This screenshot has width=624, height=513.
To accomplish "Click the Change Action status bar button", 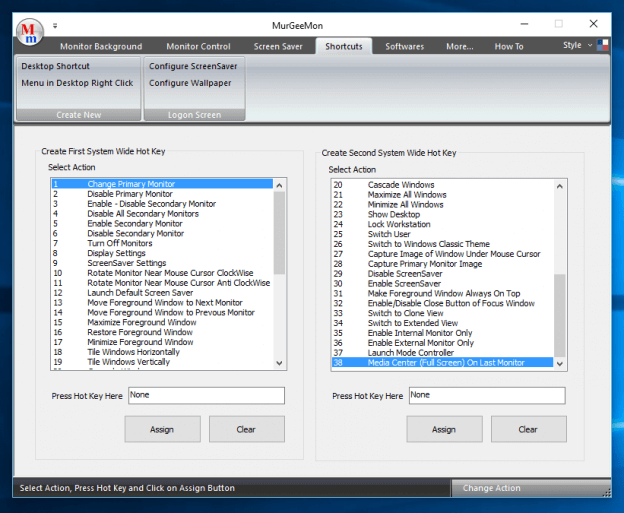I will [491, 488].
